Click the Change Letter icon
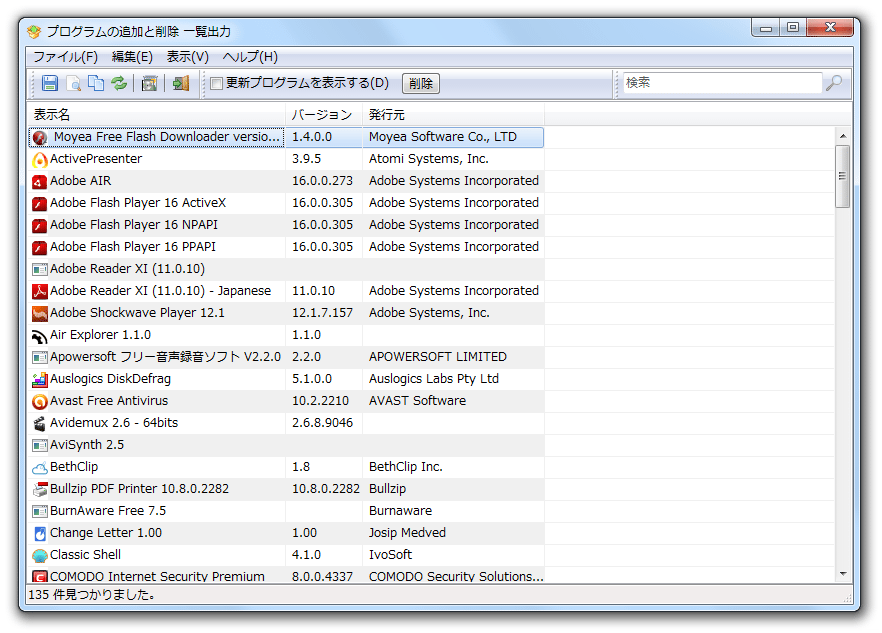The image size is (882, 633). pos(40,533)
